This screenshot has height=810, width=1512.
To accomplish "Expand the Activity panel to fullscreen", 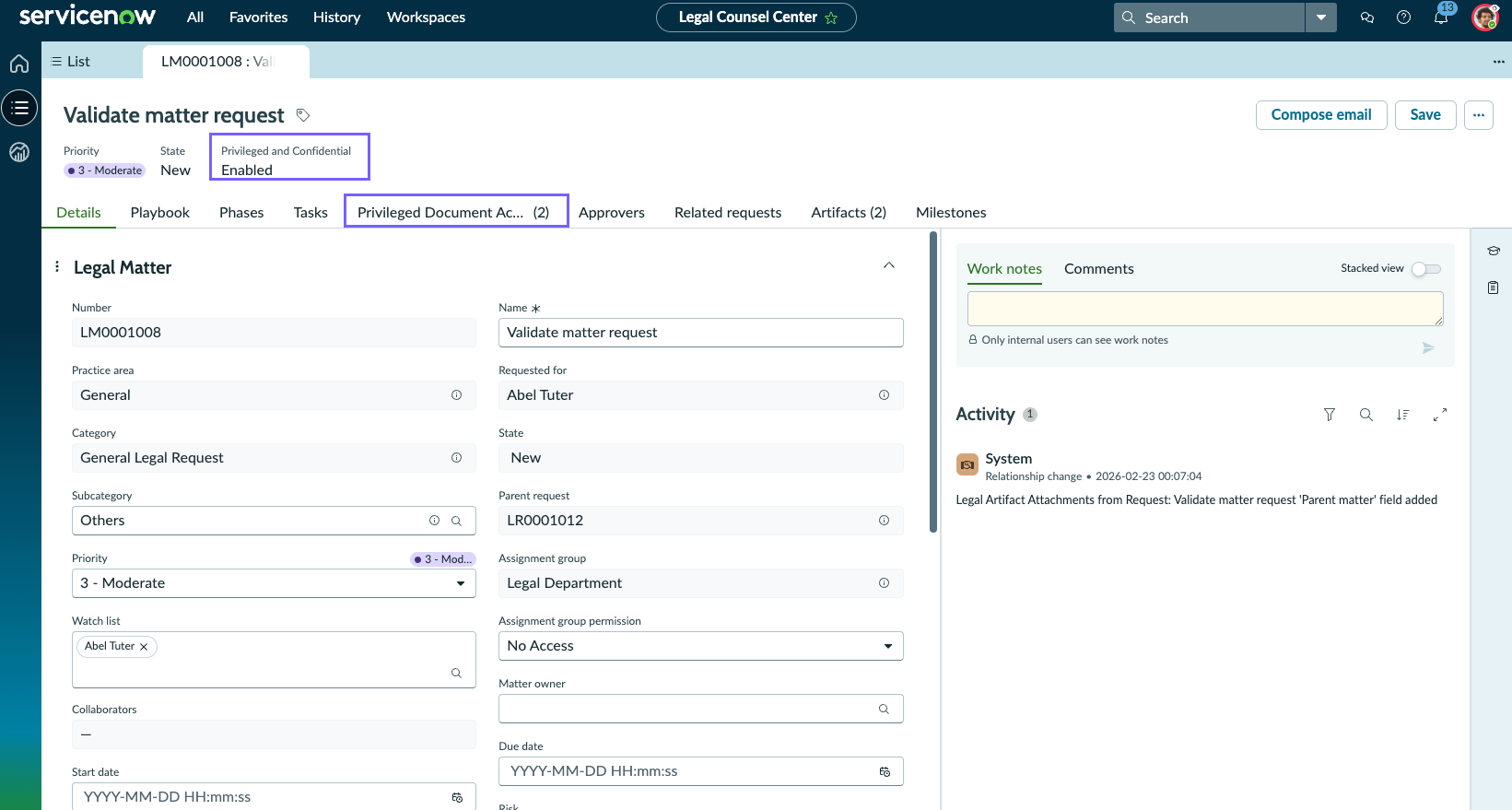I will click(1440, 415).
